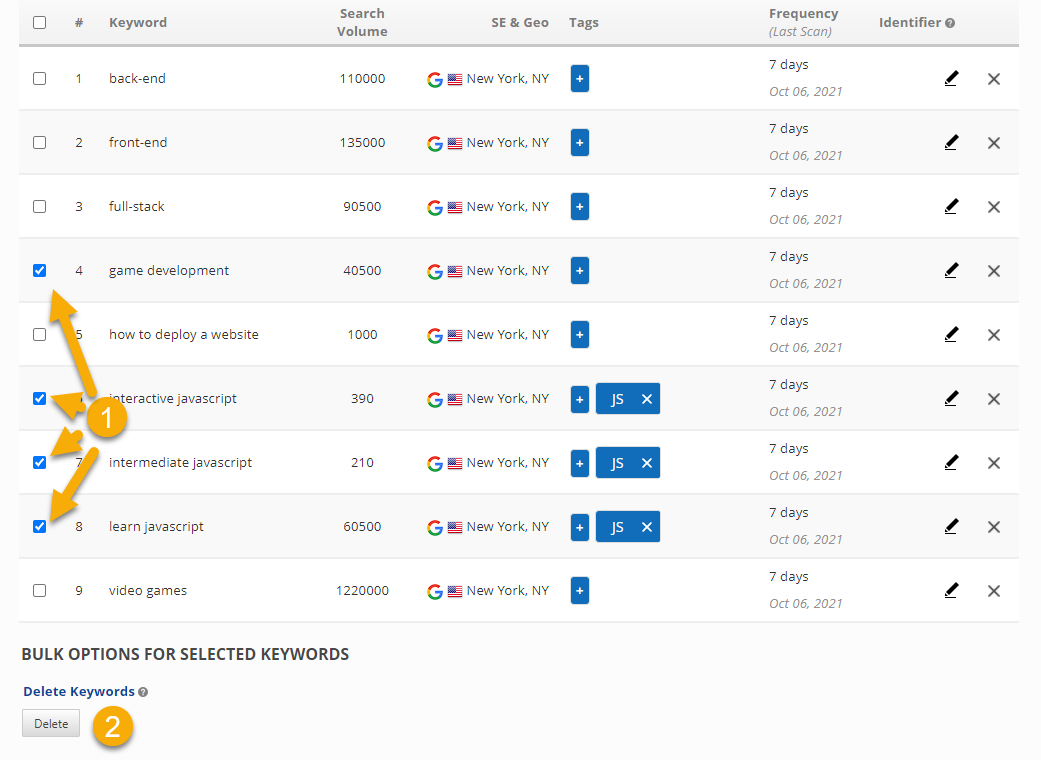Check the video games row checkbox
Viewport: 1041px width, 760px height.
[x=39, y=590]
